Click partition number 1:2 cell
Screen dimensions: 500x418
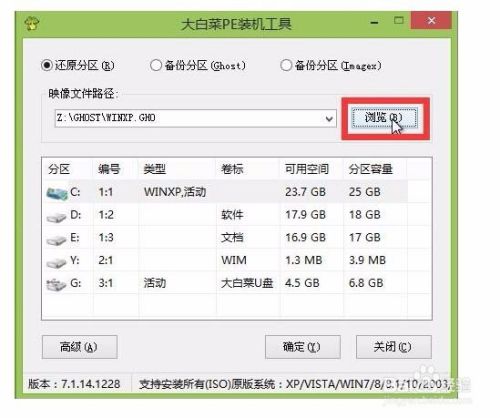click(106, 215)
